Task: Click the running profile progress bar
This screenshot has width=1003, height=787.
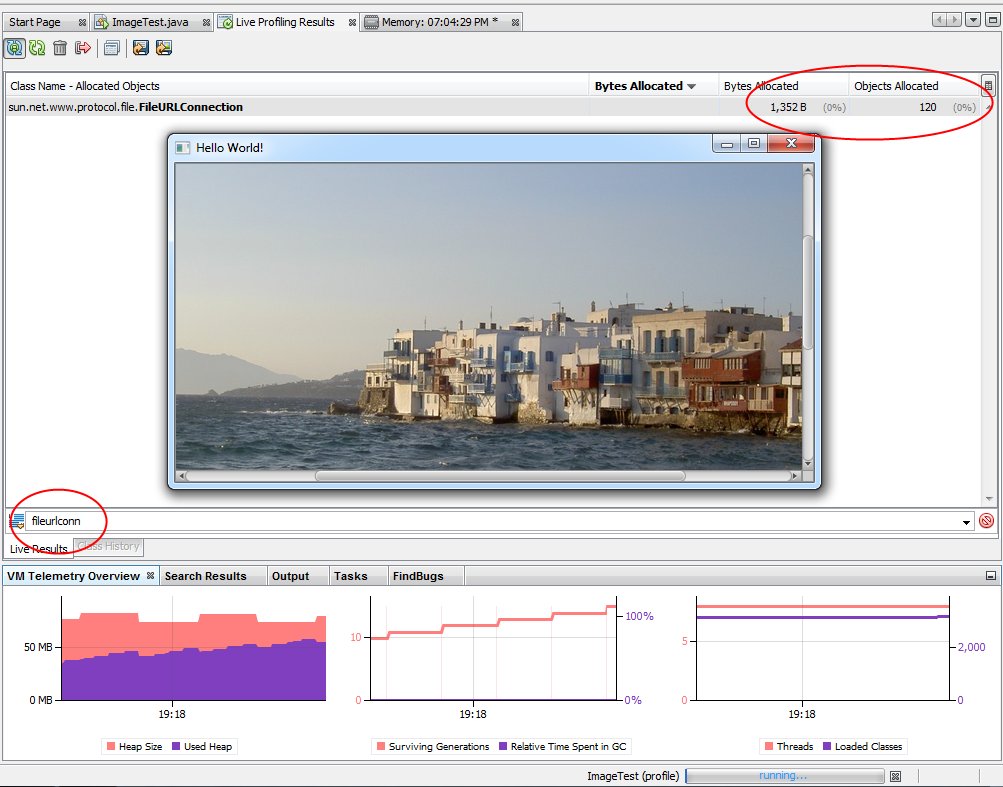Action: pos(784,776)
